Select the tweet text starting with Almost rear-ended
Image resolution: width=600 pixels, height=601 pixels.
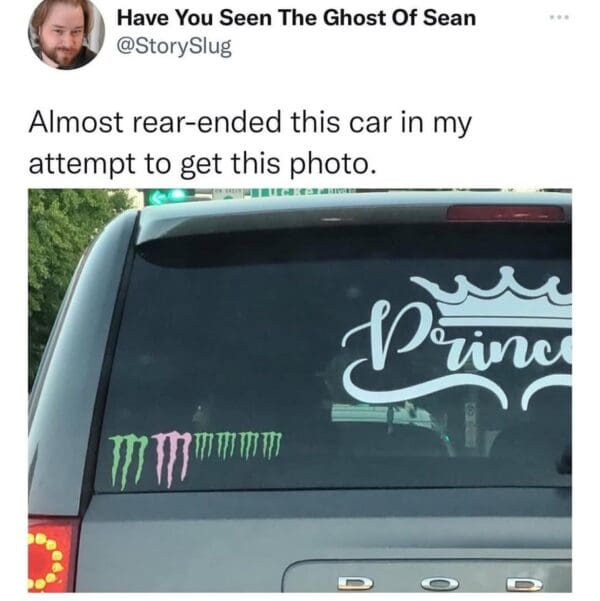[250, 143]
